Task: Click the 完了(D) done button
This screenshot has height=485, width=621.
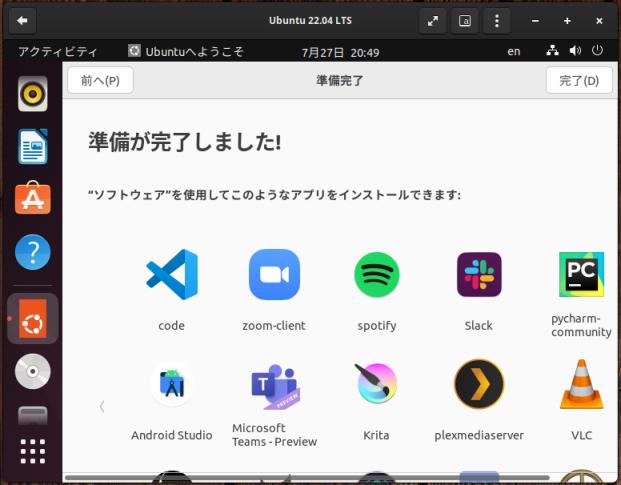Action: coord(579,80)
